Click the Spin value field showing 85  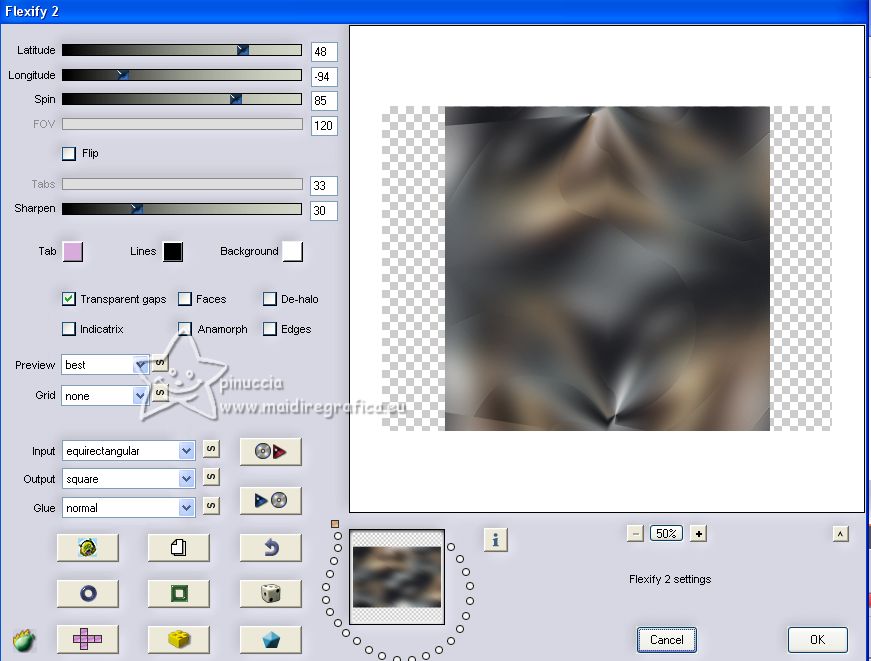click(x=324, y=101)
